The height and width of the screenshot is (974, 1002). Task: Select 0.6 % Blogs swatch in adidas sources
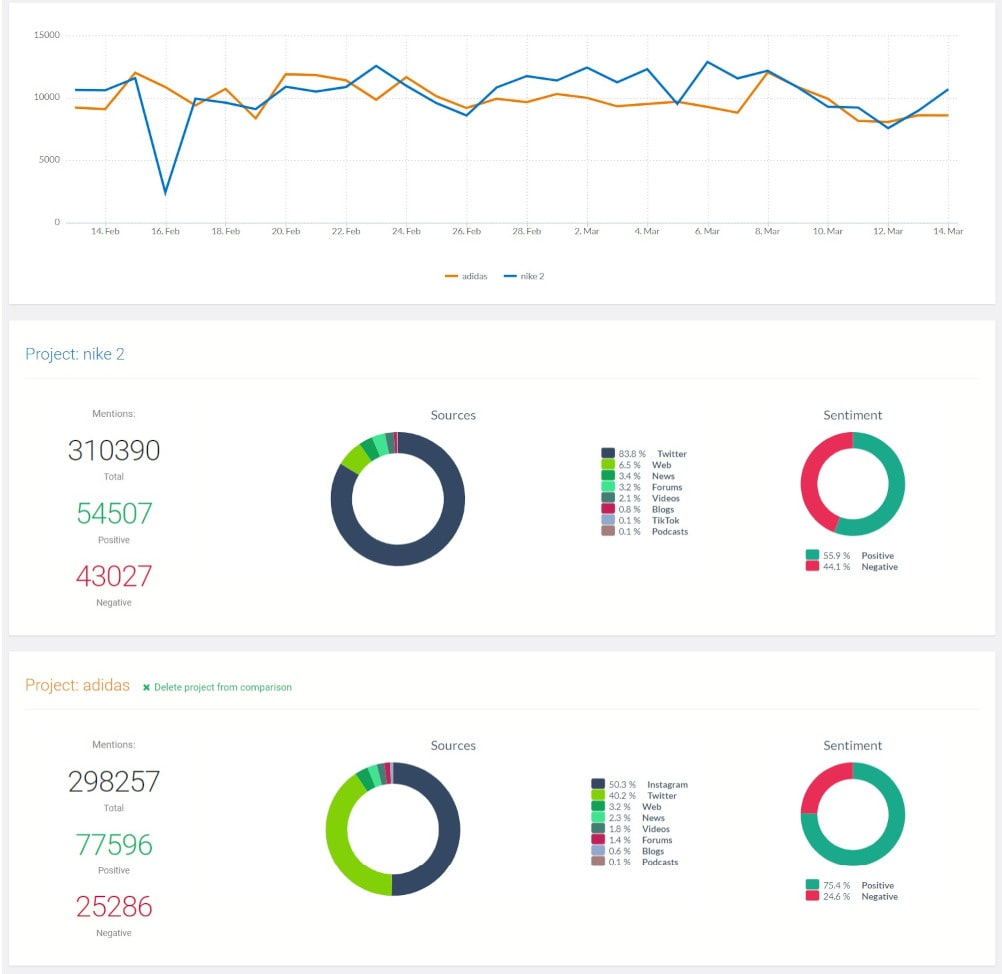click(598, 850)
